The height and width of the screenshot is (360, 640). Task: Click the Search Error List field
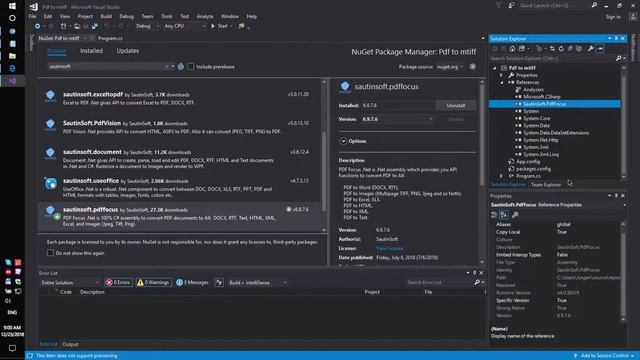[439, 282]
